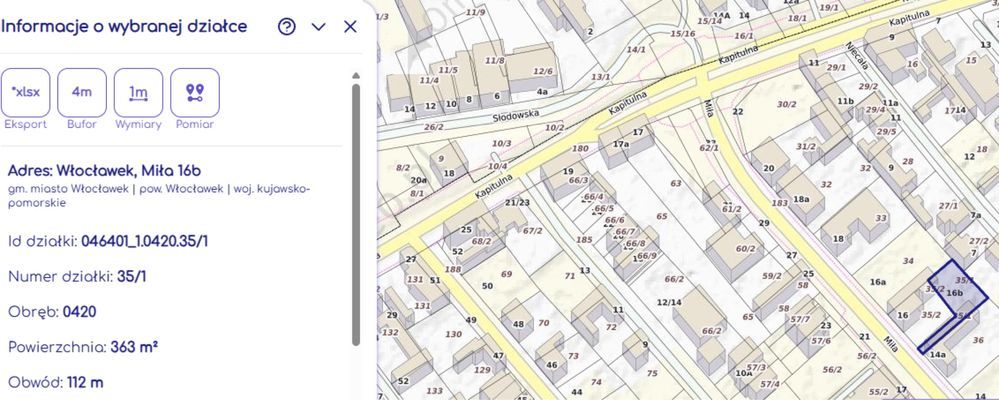Viewport: 999px width, 400px height.
Task: Click building 17a on the map
Action: [620, 145]
